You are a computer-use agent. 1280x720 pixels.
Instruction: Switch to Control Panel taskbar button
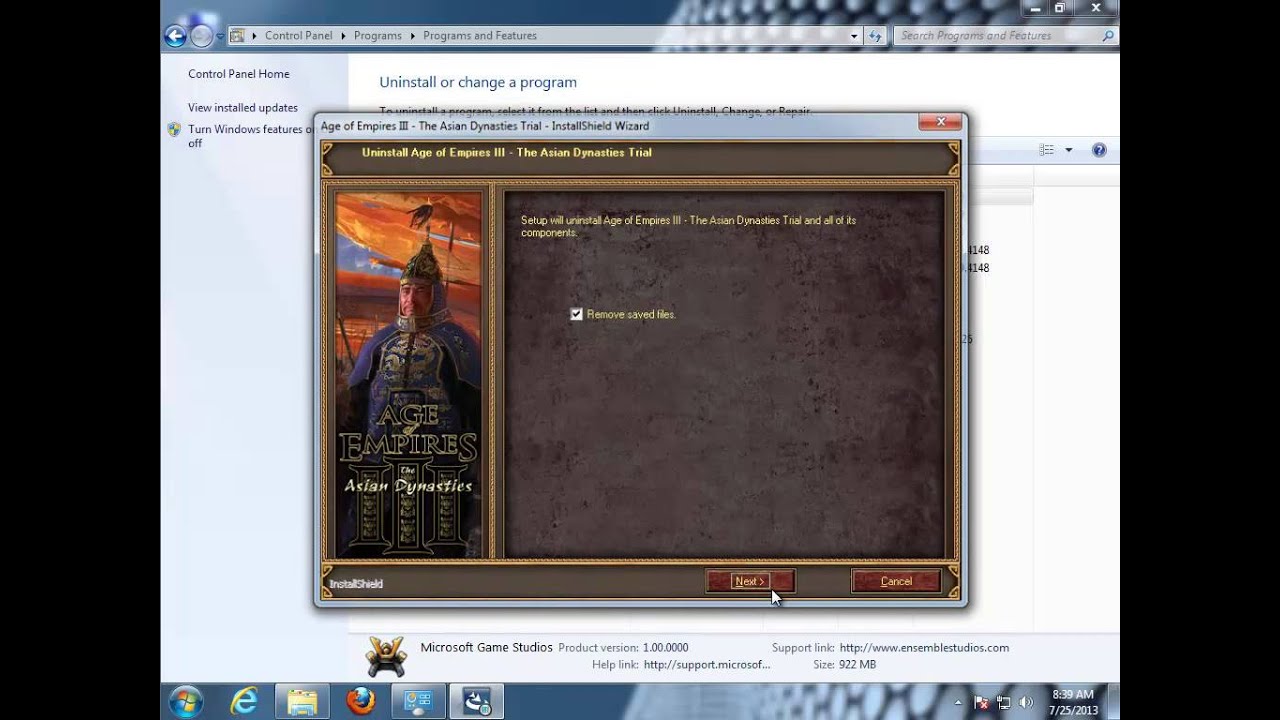point(417,701)
